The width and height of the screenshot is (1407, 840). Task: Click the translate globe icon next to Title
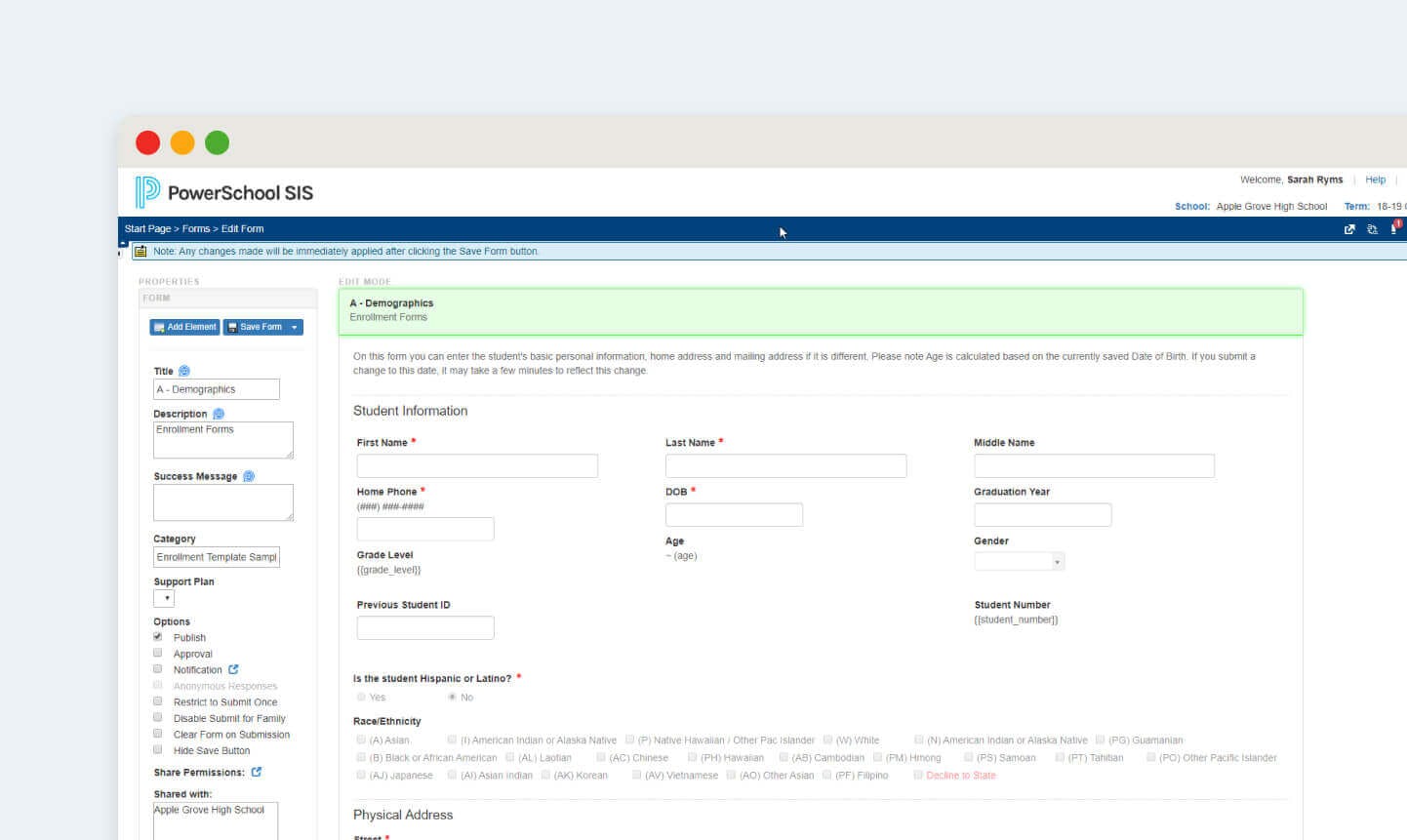tap(184, 371)
